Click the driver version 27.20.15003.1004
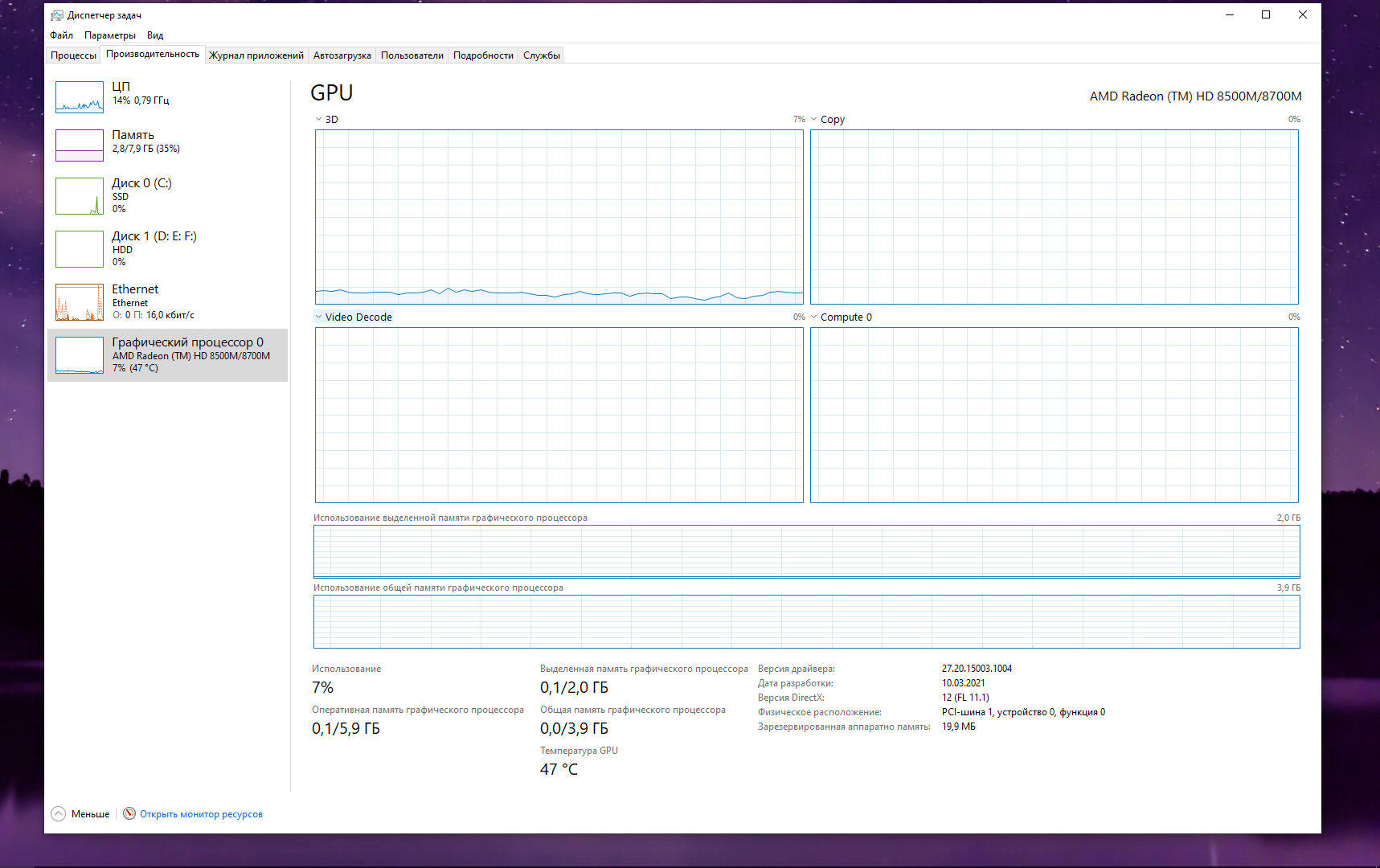Screen dimensions: 1380x868 coord(977,669)
